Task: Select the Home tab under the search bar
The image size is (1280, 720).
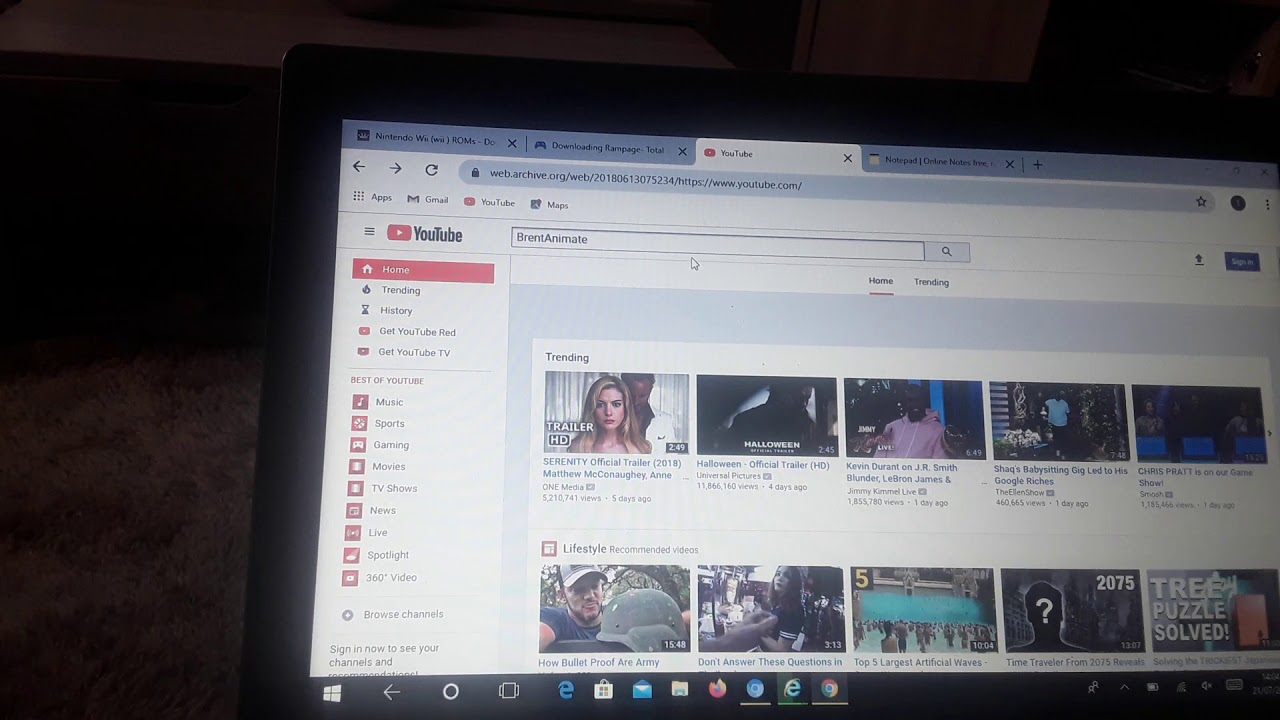Action: point(881,281)
